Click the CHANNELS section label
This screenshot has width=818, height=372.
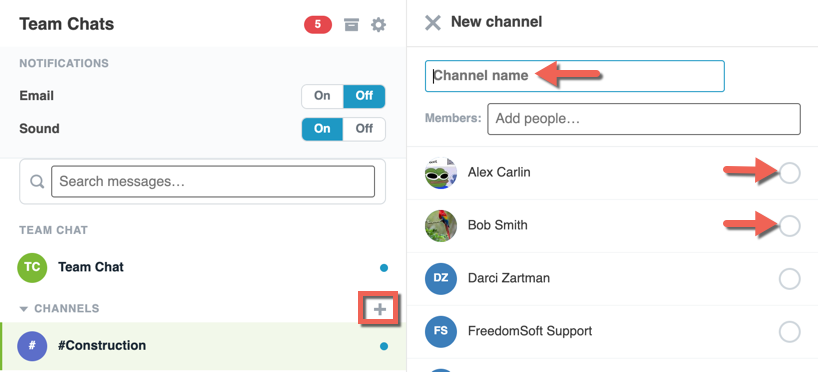click(66, 309)
